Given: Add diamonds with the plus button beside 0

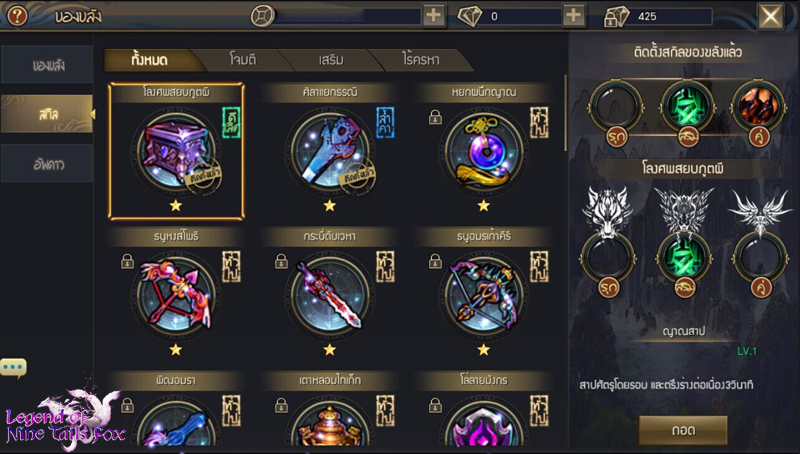Looking at the screenshot, I should (x=573, y=16).
